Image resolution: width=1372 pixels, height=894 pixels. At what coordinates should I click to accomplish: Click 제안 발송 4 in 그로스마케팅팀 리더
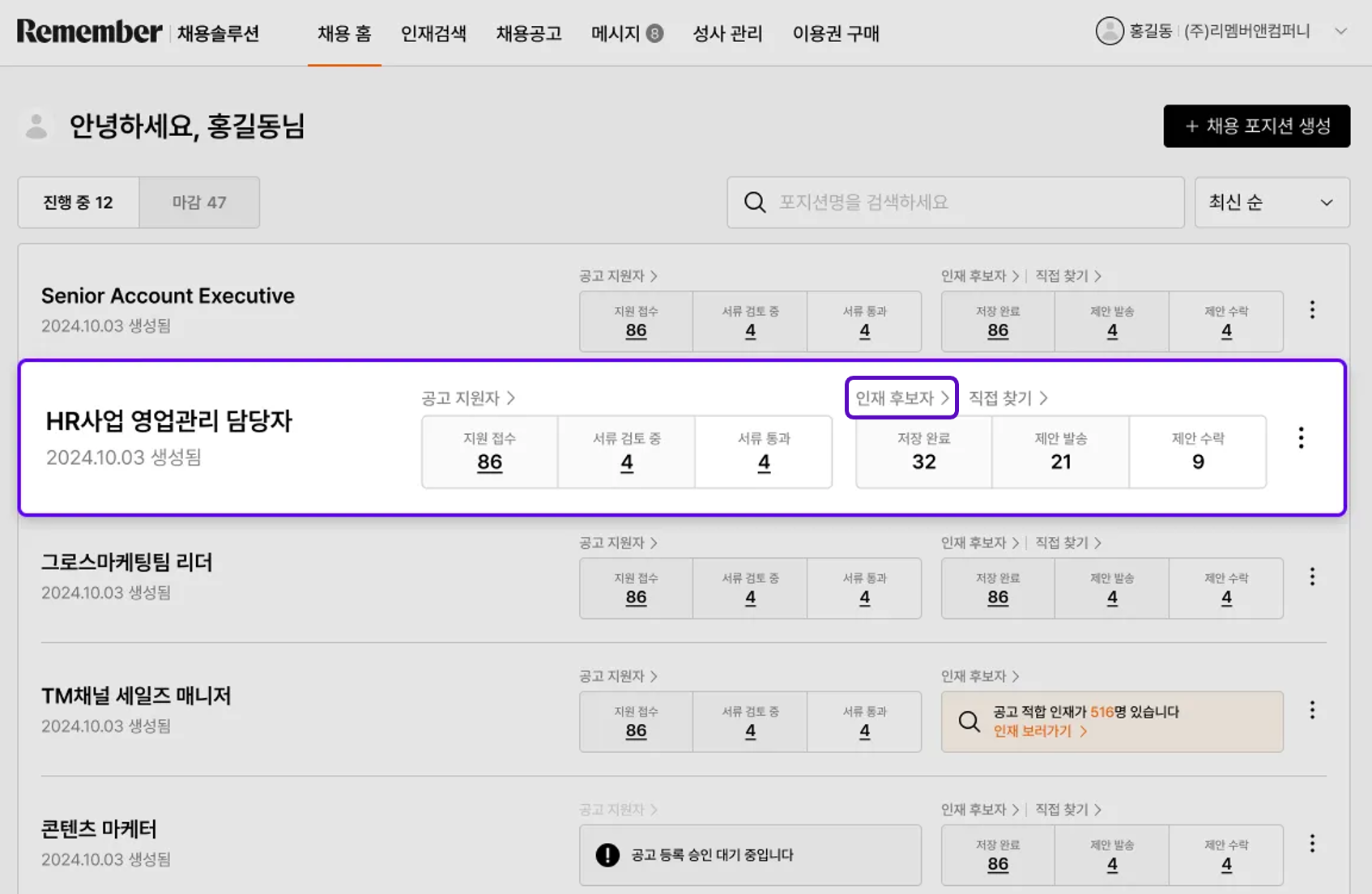coord(1112,589)
